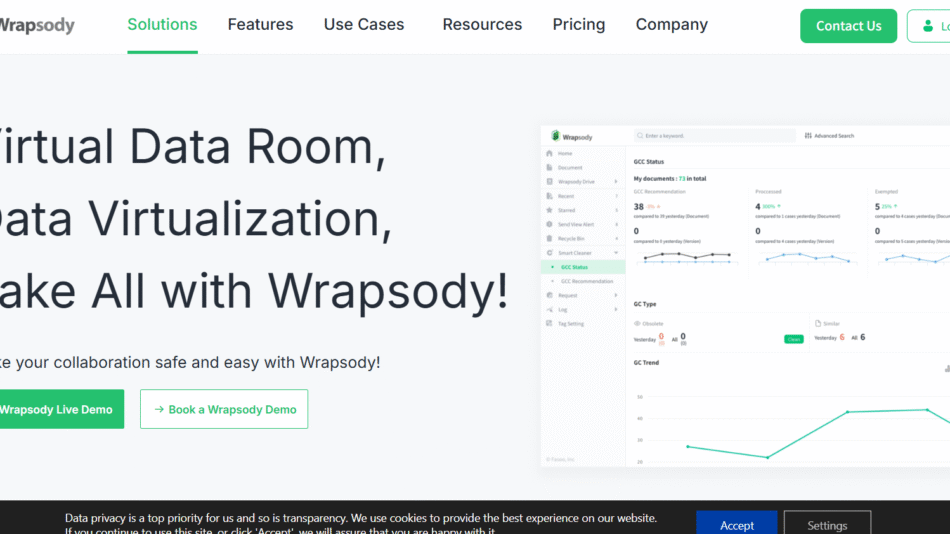This screenshot has width=950, height=534.
Task: Select GCC Status in sidebar
Action: (583, 267)
